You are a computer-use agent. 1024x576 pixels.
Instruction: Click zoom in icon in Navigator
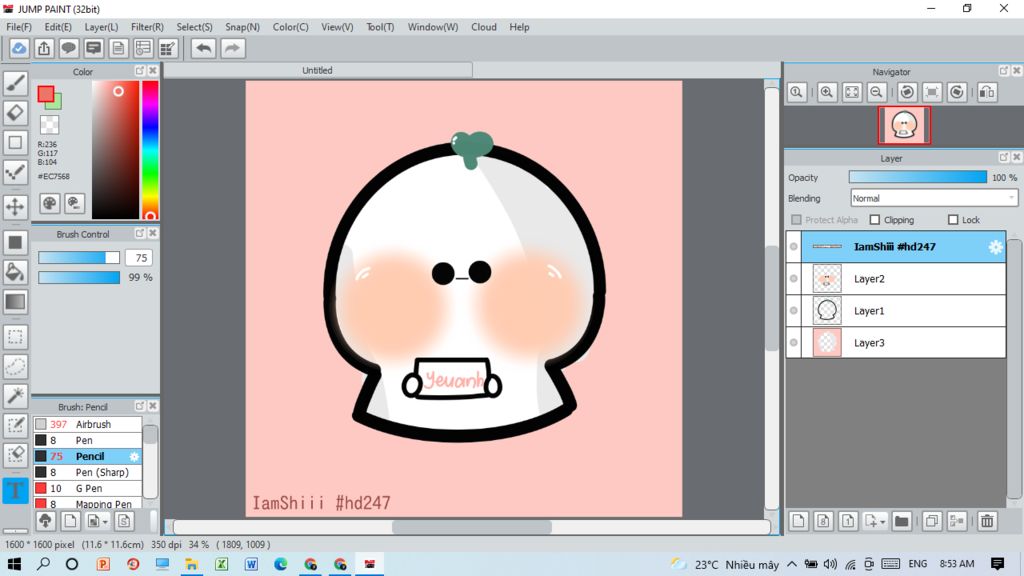827,92
